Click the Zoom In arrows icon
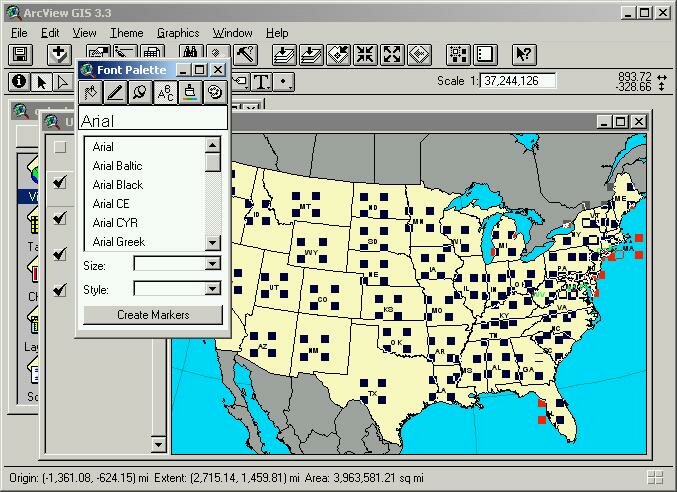Image resolution: width=677 pixels, height=492 pixels. click(x=365, y=55)
